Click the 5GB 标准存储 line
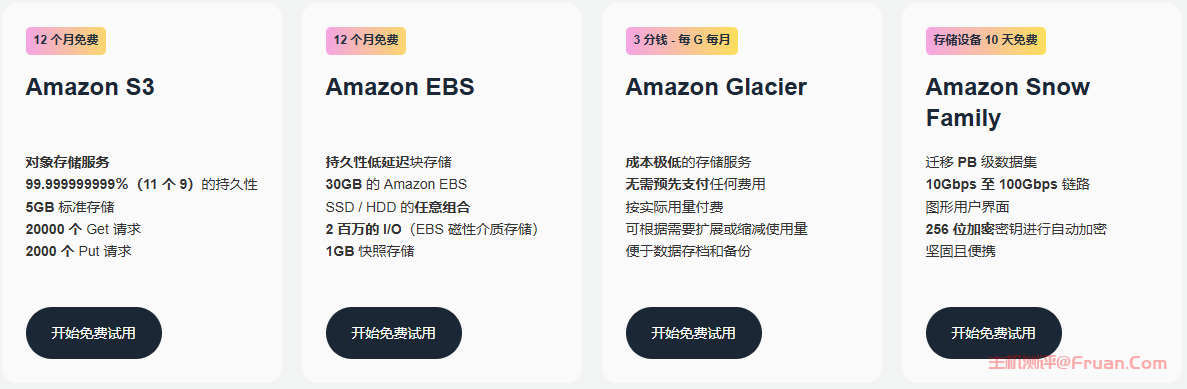Viewport: 1187px width, 389px height. 70,207
